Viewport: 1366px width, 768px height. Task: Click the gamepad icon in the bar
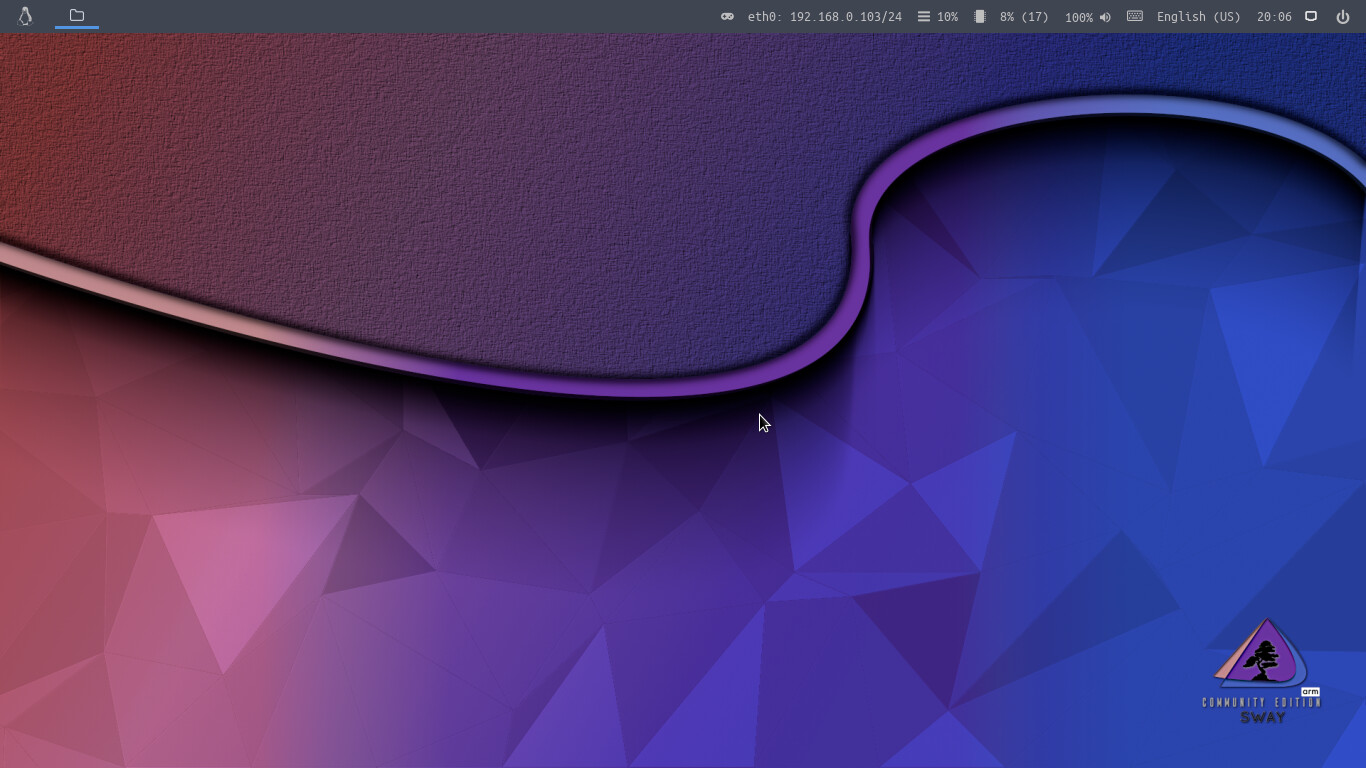click(x=727, y=17)
